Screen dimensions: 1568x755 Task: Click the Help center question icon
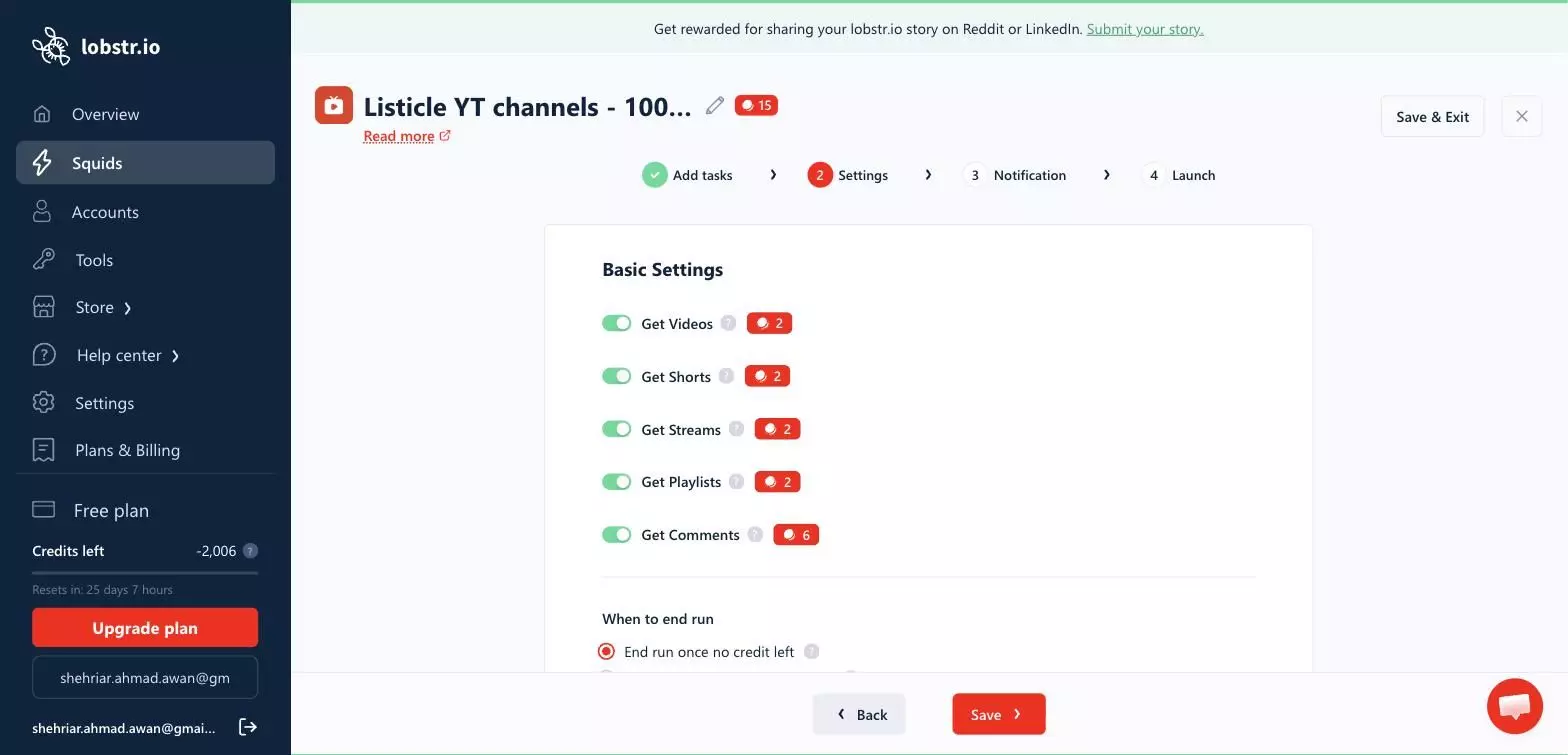click(43, 355)
